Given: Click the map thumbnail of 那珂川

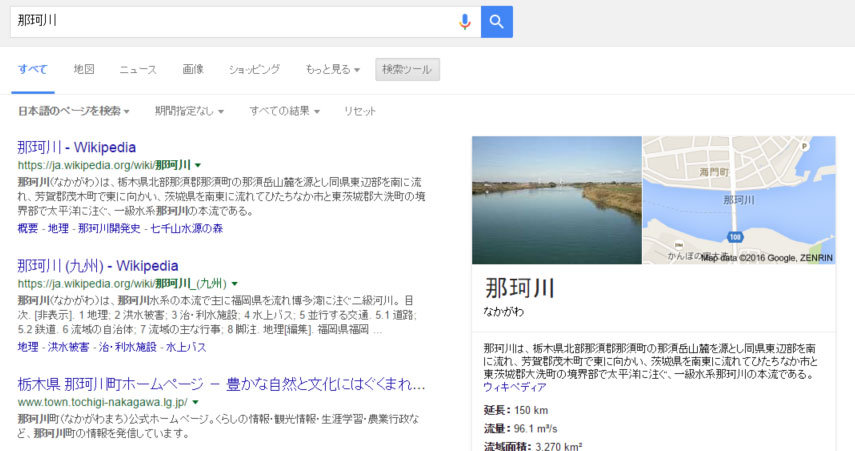Looking at the screenshot, I should [739, 200].
